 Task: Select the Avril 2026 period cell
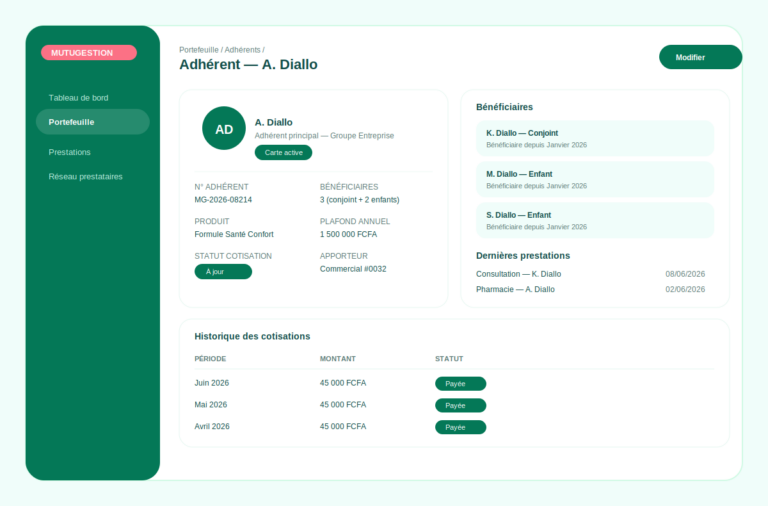[212, 426]
